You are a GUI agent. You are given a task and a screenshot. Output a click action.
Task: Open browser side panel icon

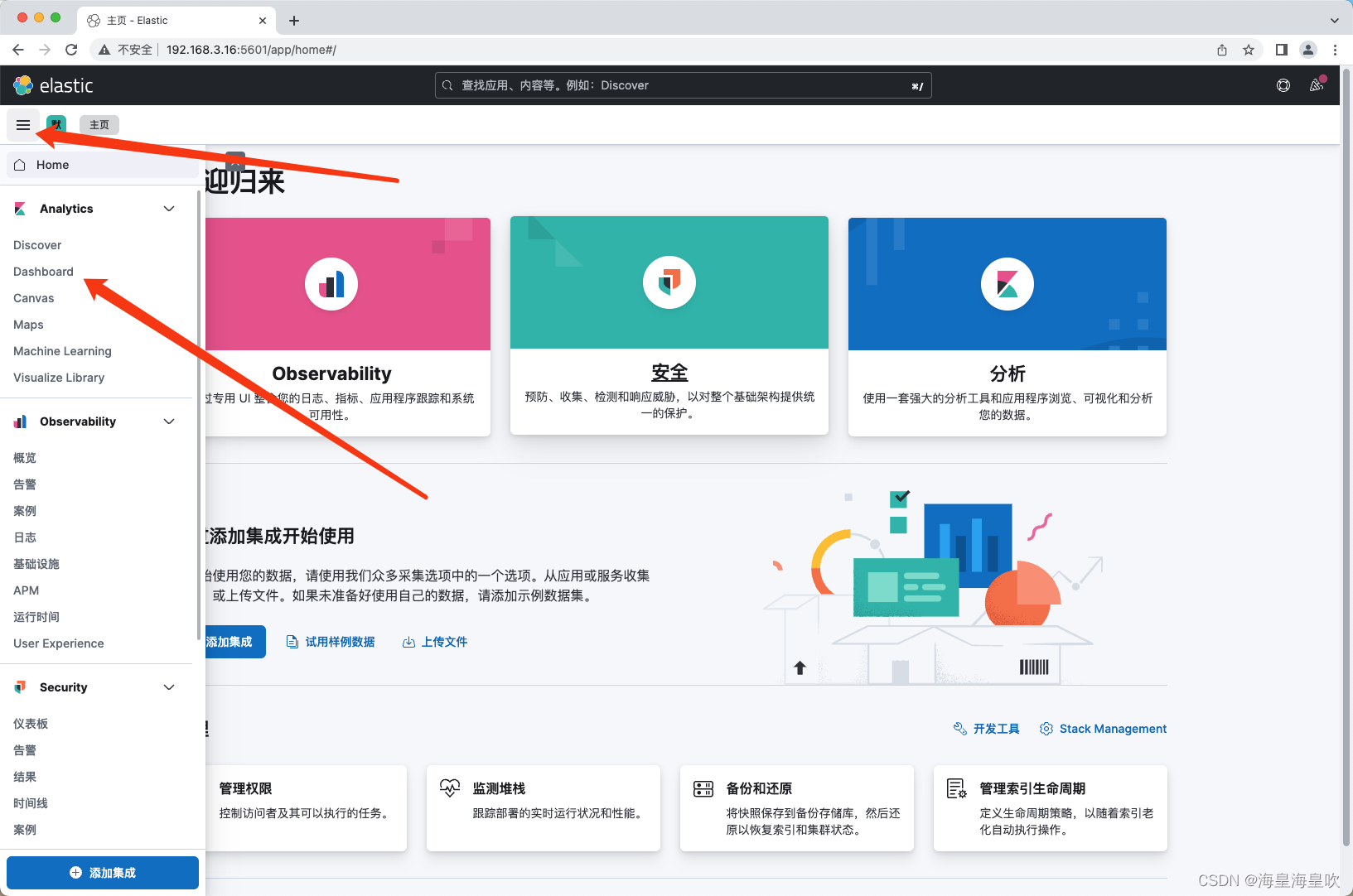(1282, 50)
